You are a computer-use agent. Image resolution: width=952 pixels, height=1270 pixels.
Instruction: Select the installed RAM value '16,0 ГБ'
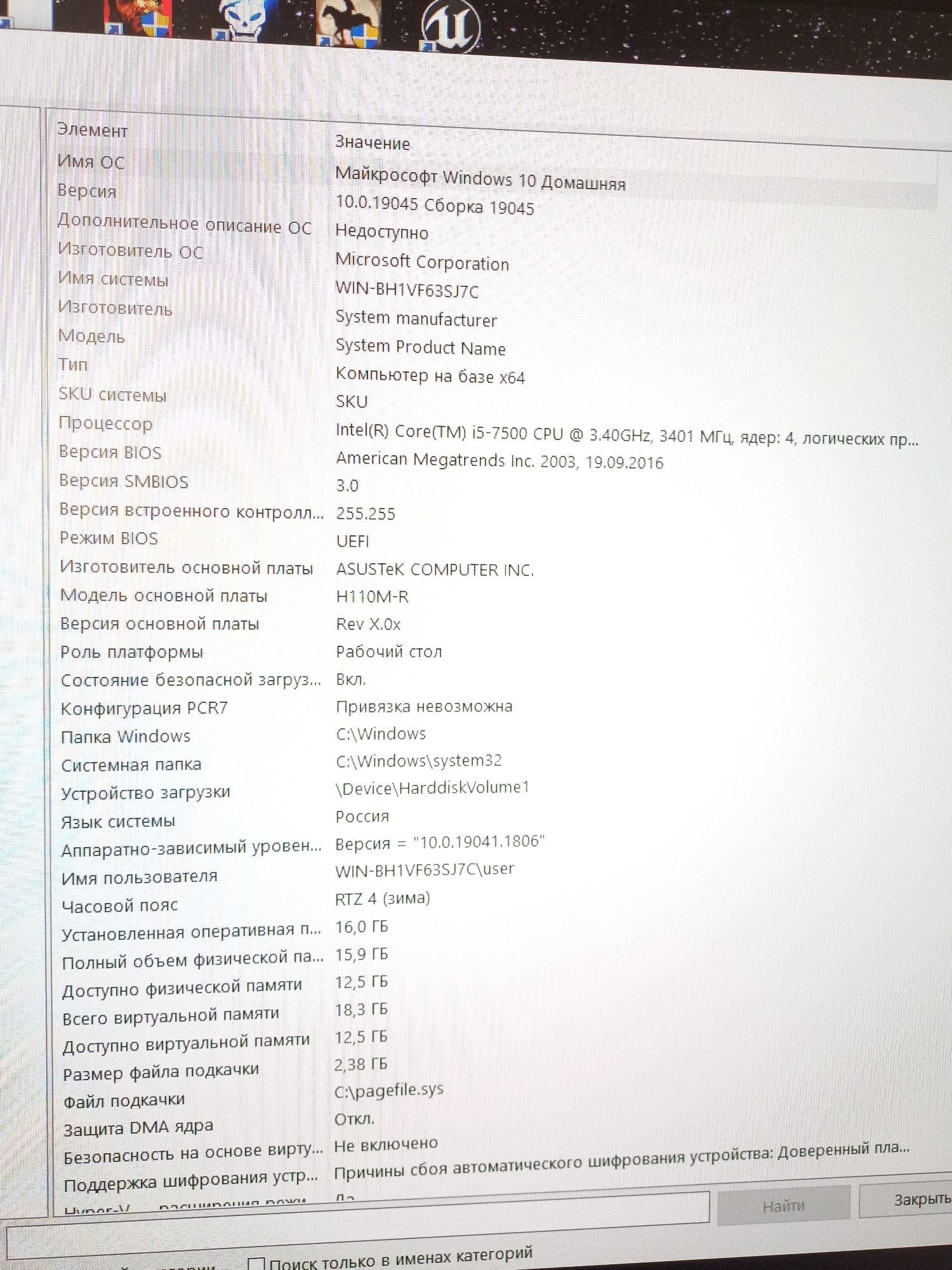[x=361, y=927]
